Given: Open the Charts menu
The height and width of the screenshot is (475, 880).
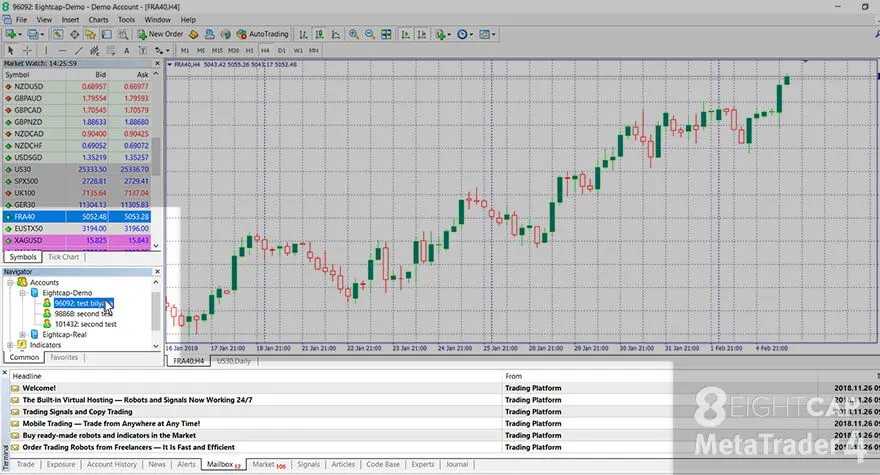Looking at the screenshot, I should click(x=98, y=20).
